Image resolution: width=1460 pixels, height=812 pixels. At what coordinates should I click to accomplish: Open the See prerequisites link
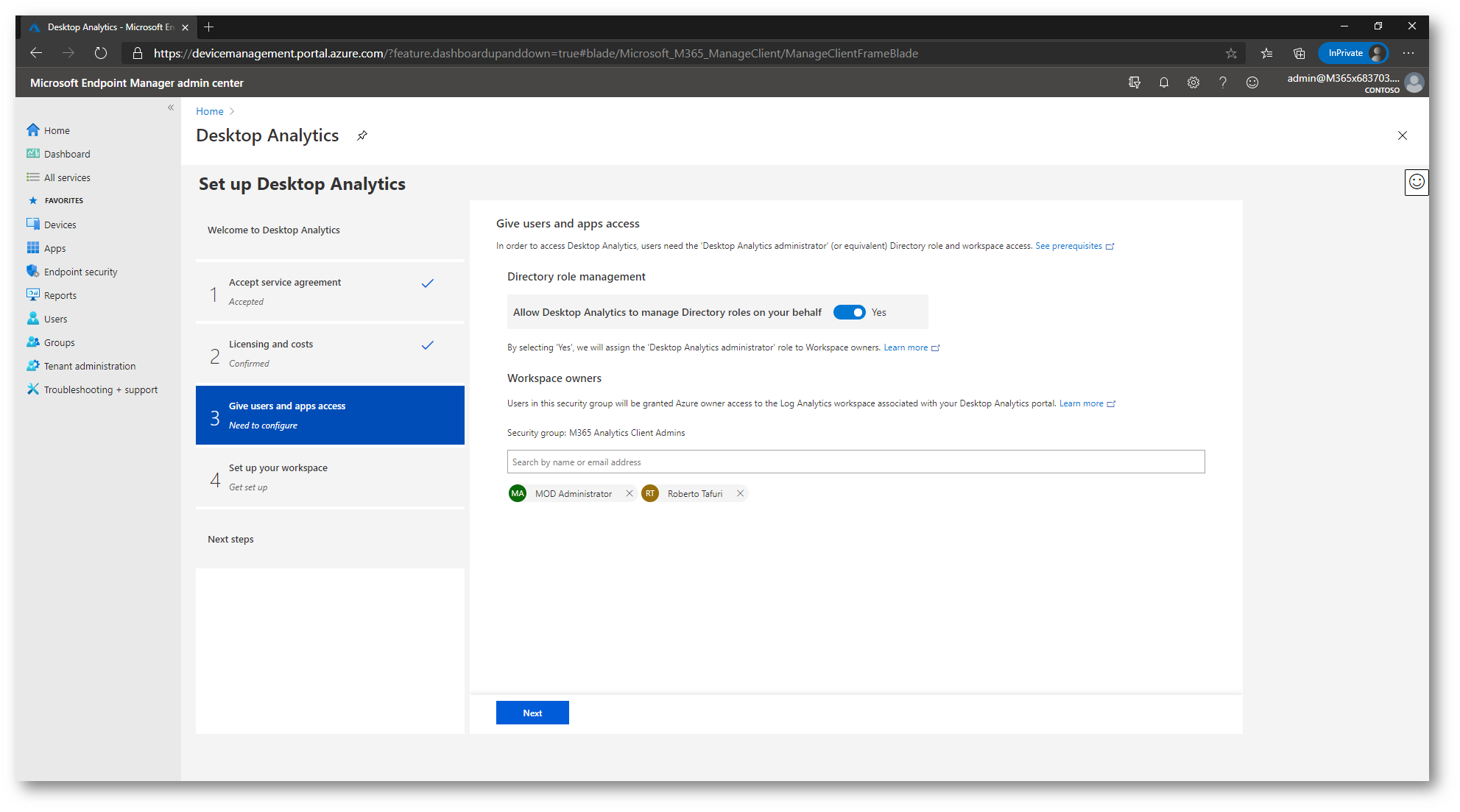point(1074,246)
